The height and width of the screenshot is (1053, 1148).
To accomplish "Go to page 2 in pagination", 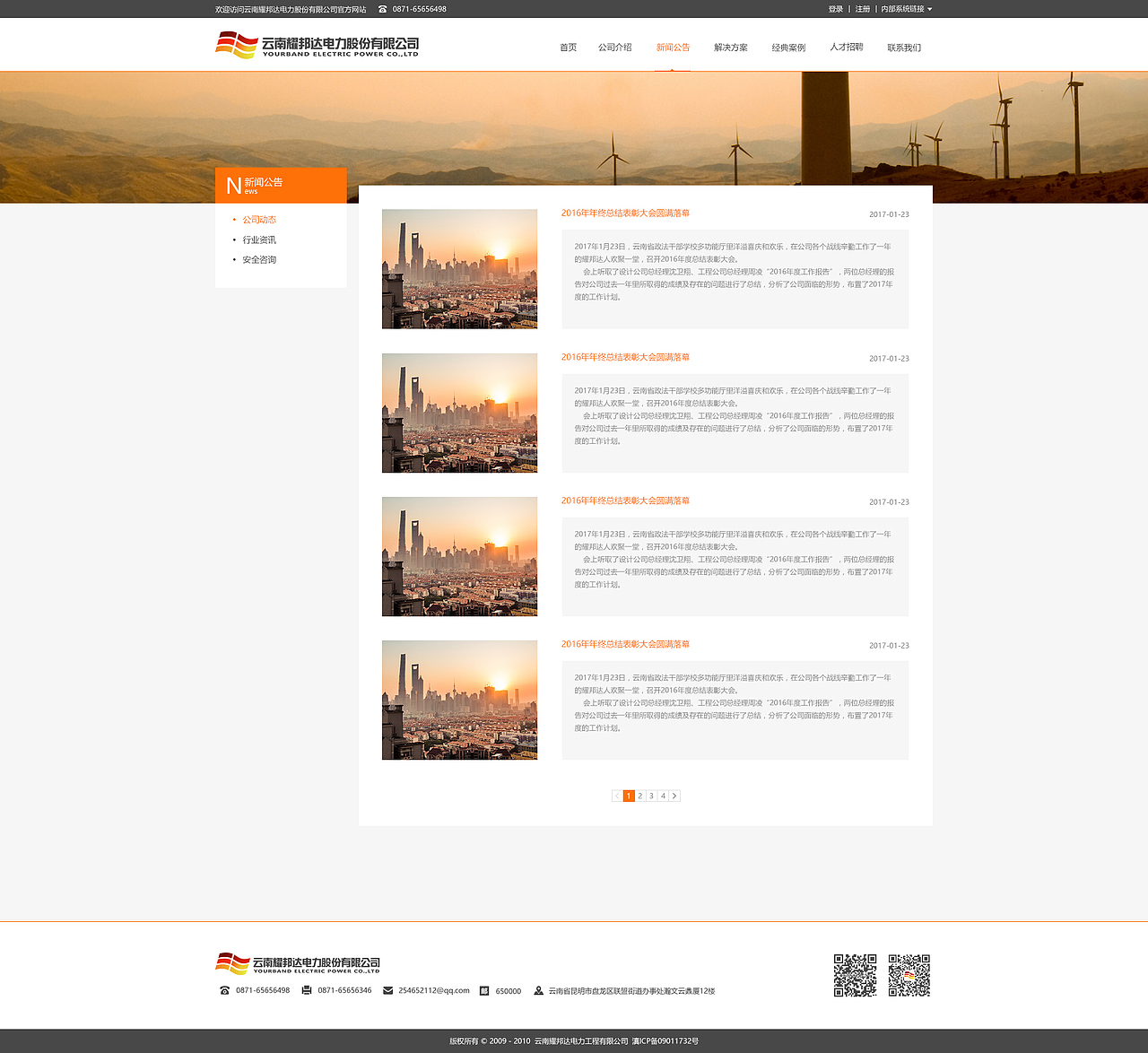I will 640,796.
